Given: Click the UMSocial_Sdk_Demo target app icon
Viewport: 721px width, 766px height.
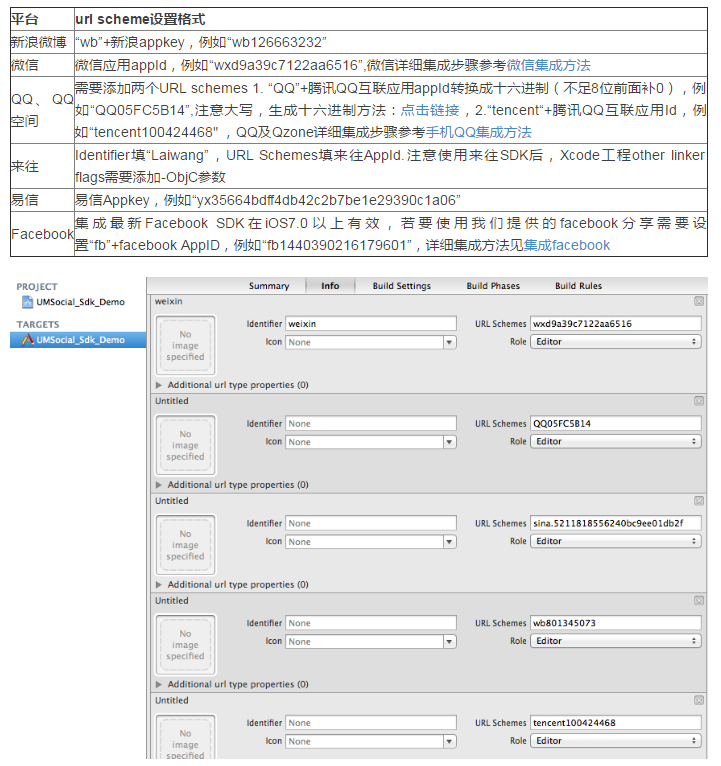Looking at the screenshot, I should point(27,340).
